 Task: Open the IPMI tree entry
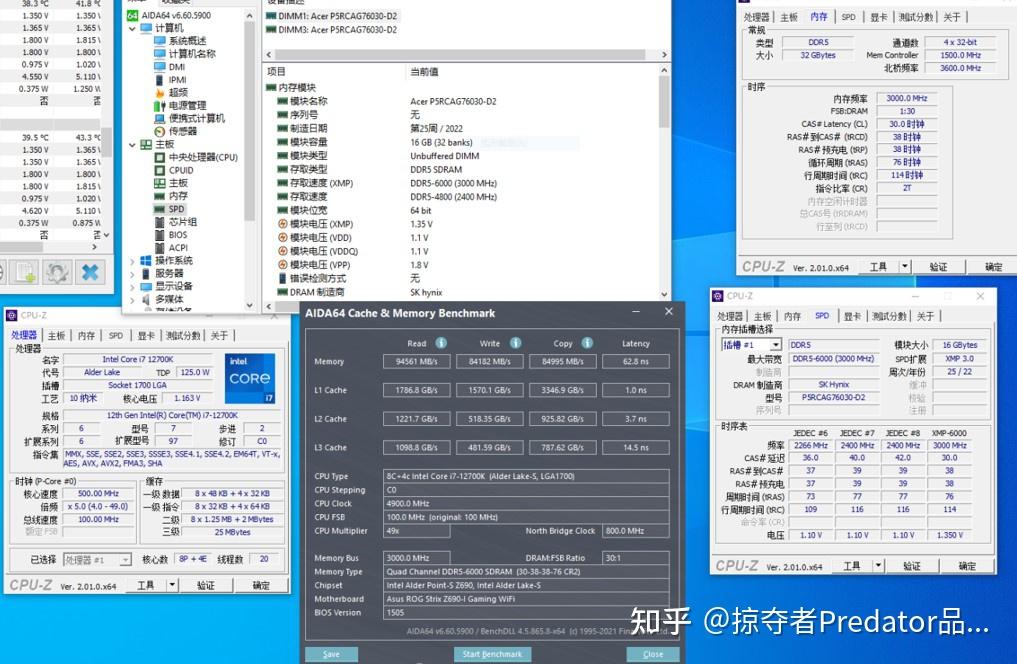(x=171, y=80)
